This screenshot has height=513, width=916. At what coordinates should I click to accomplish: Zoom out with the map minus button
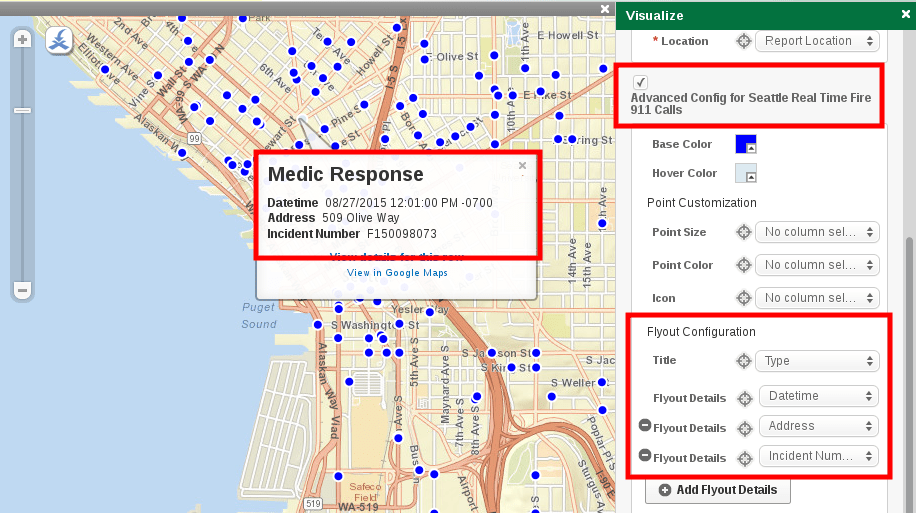[23, 290]
